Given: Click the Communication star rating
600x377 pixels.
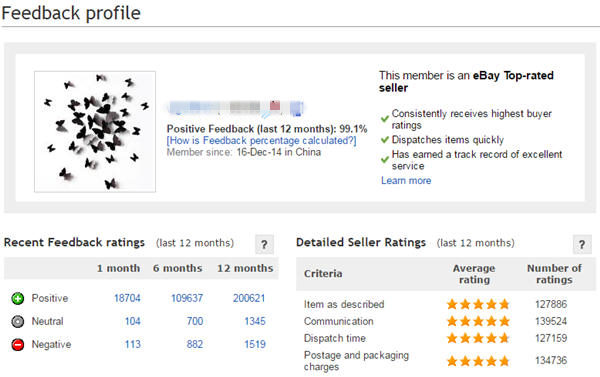Looking at the screenshot, I should [x=478, y=321].
